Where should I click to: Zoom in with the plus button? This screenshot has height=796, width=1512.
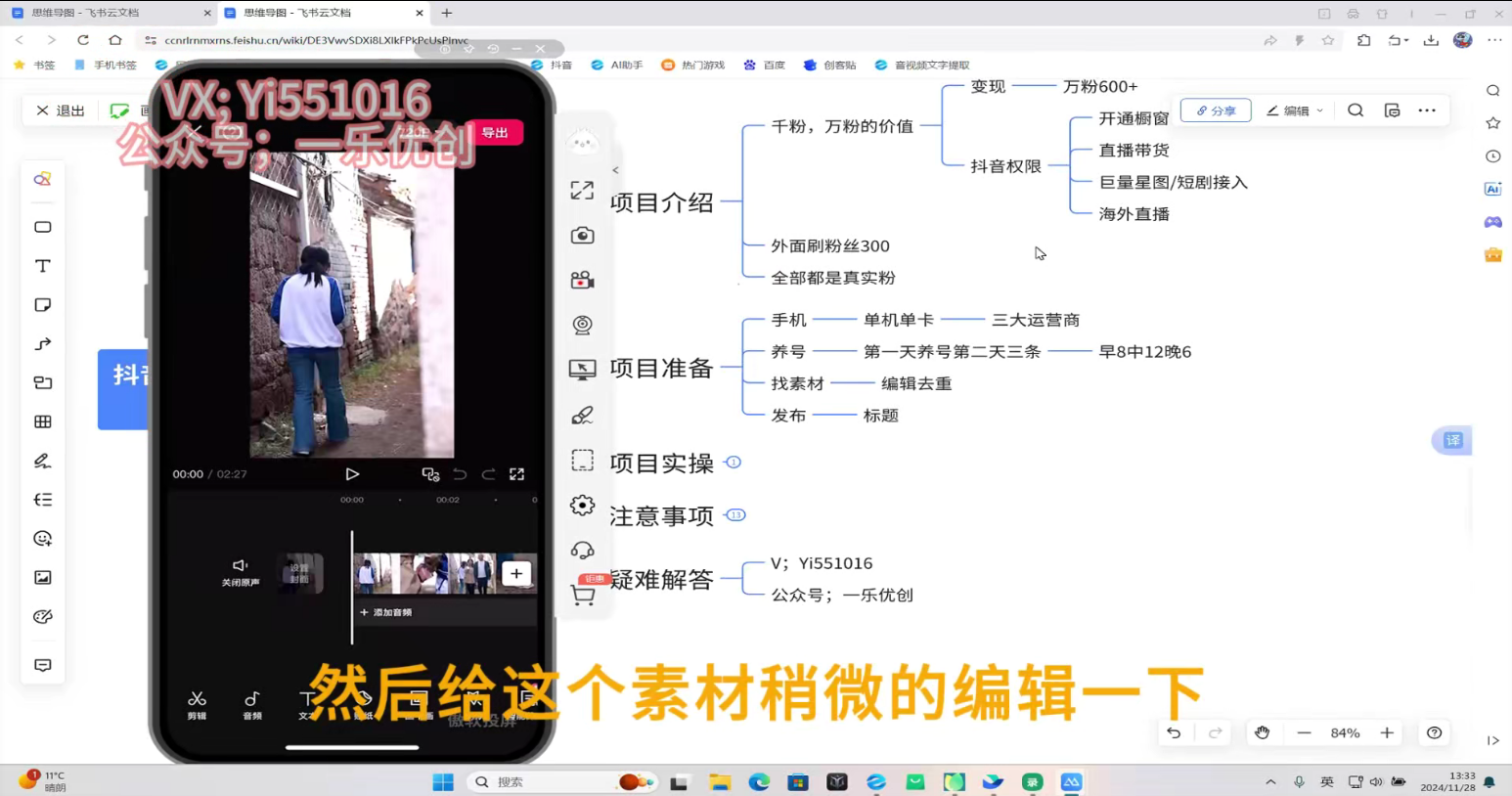[x=1387, y=732]
